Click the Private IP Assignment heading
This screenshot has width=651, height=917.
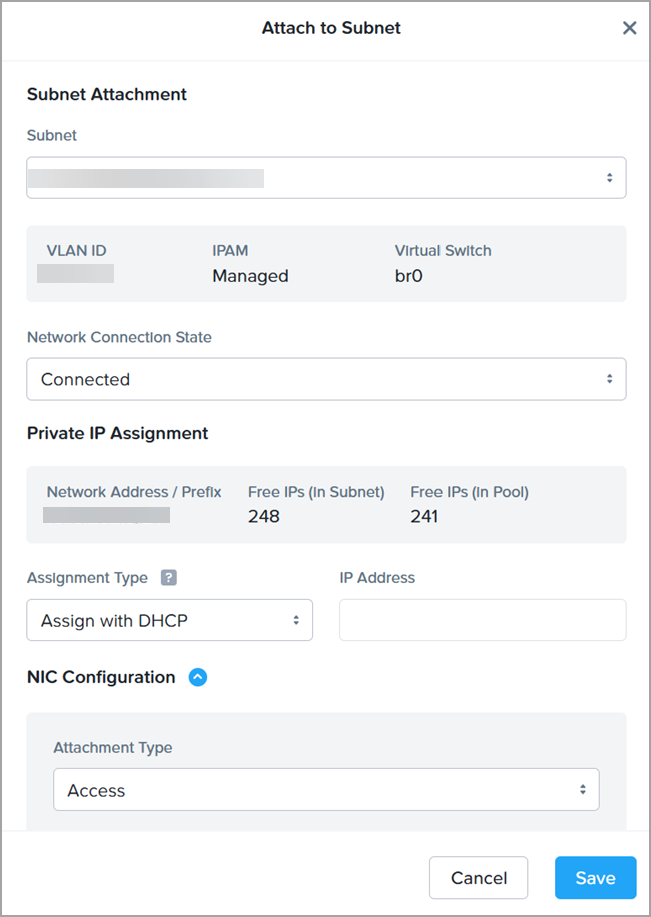(118, 433)
